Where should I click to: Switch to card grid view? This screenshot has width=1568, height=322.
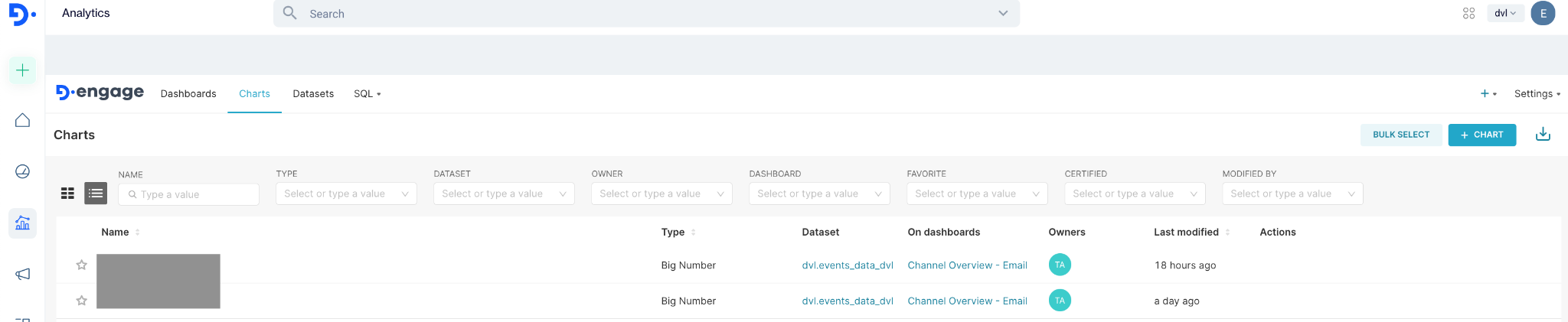[67, 194]
